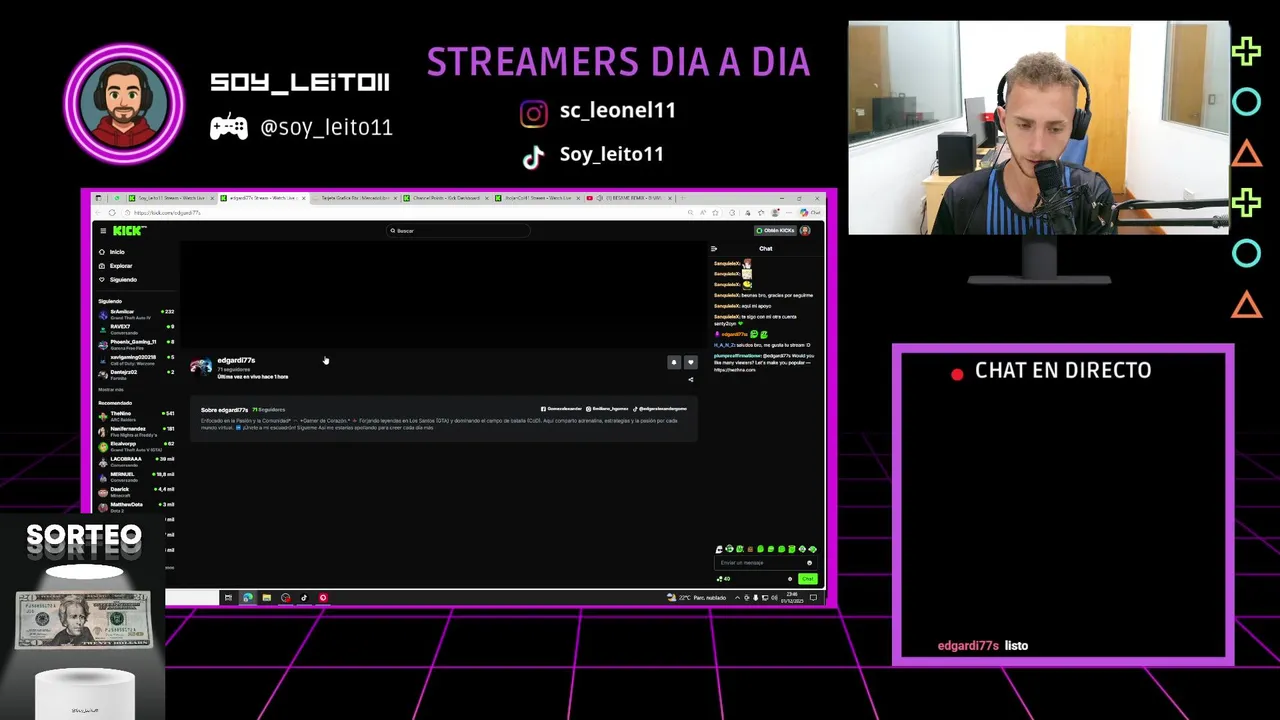Click the TikTok social link in Sobre section

pyautogui.click(x=660, y=409)
